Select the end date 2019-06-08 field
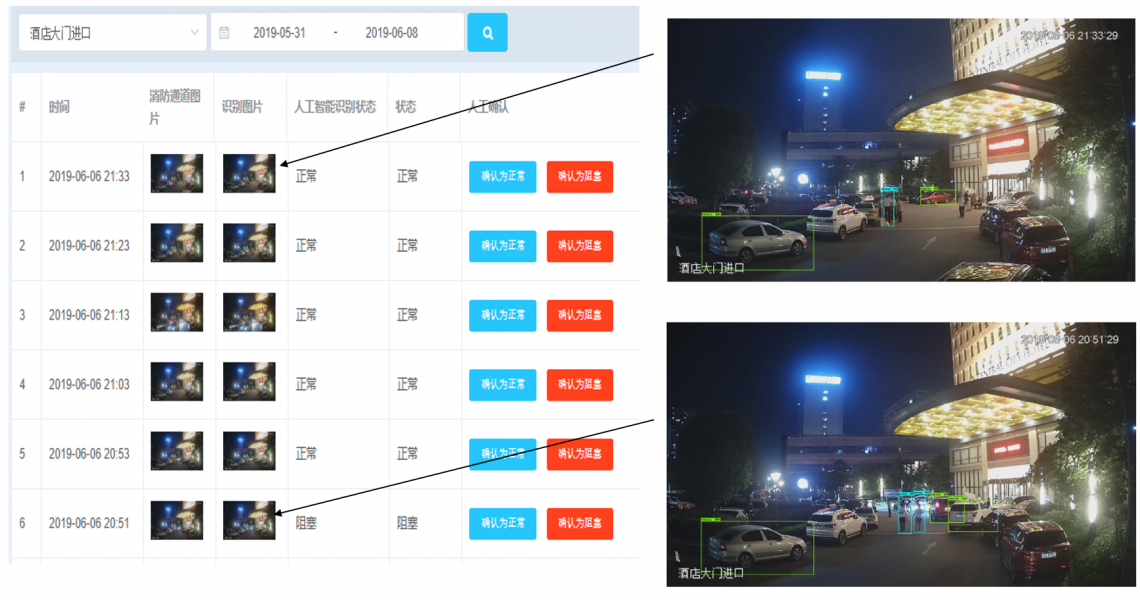 point(391,33)
